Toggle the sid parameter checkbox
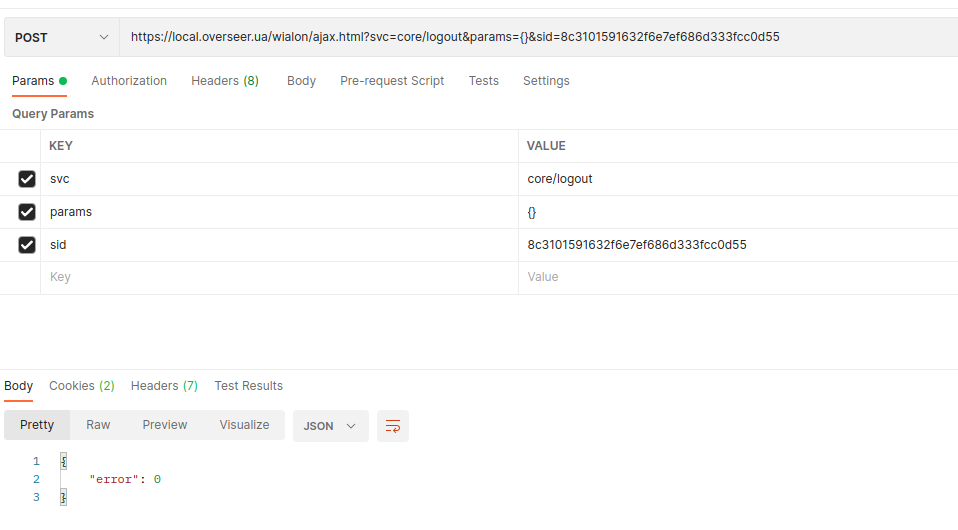The image size is (958, 530). 27,245
